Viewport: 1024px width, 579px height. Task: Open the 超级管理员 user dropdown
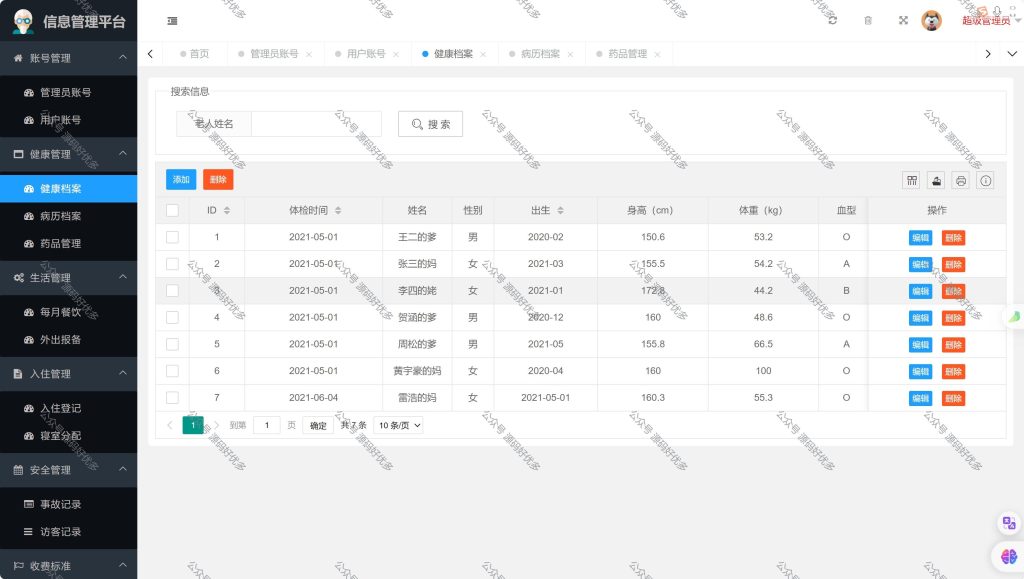[x=991, y=20]
